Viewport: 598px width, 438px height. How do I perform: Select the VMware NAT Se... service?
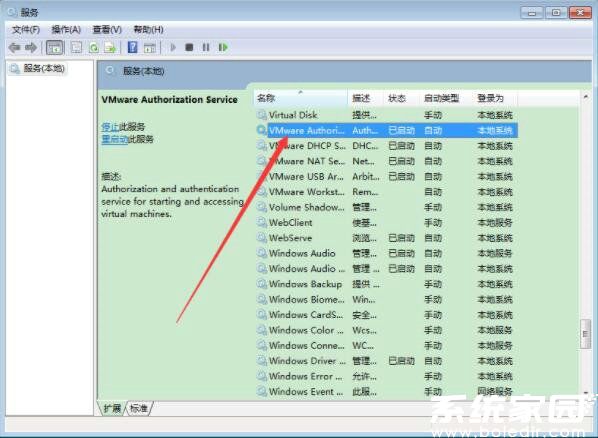387,161
